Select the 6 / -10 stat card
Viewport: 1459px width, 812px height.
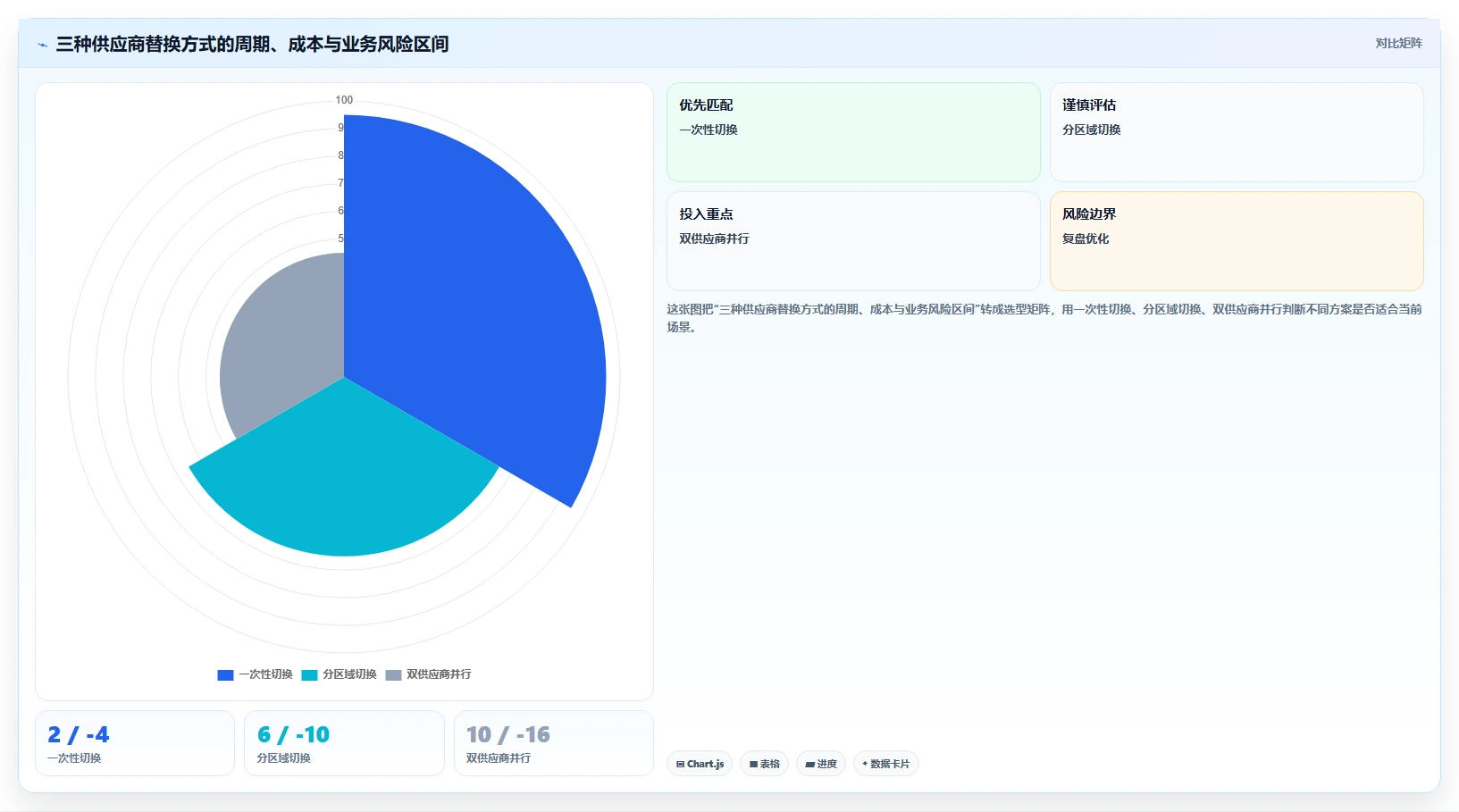coord(344,743)
